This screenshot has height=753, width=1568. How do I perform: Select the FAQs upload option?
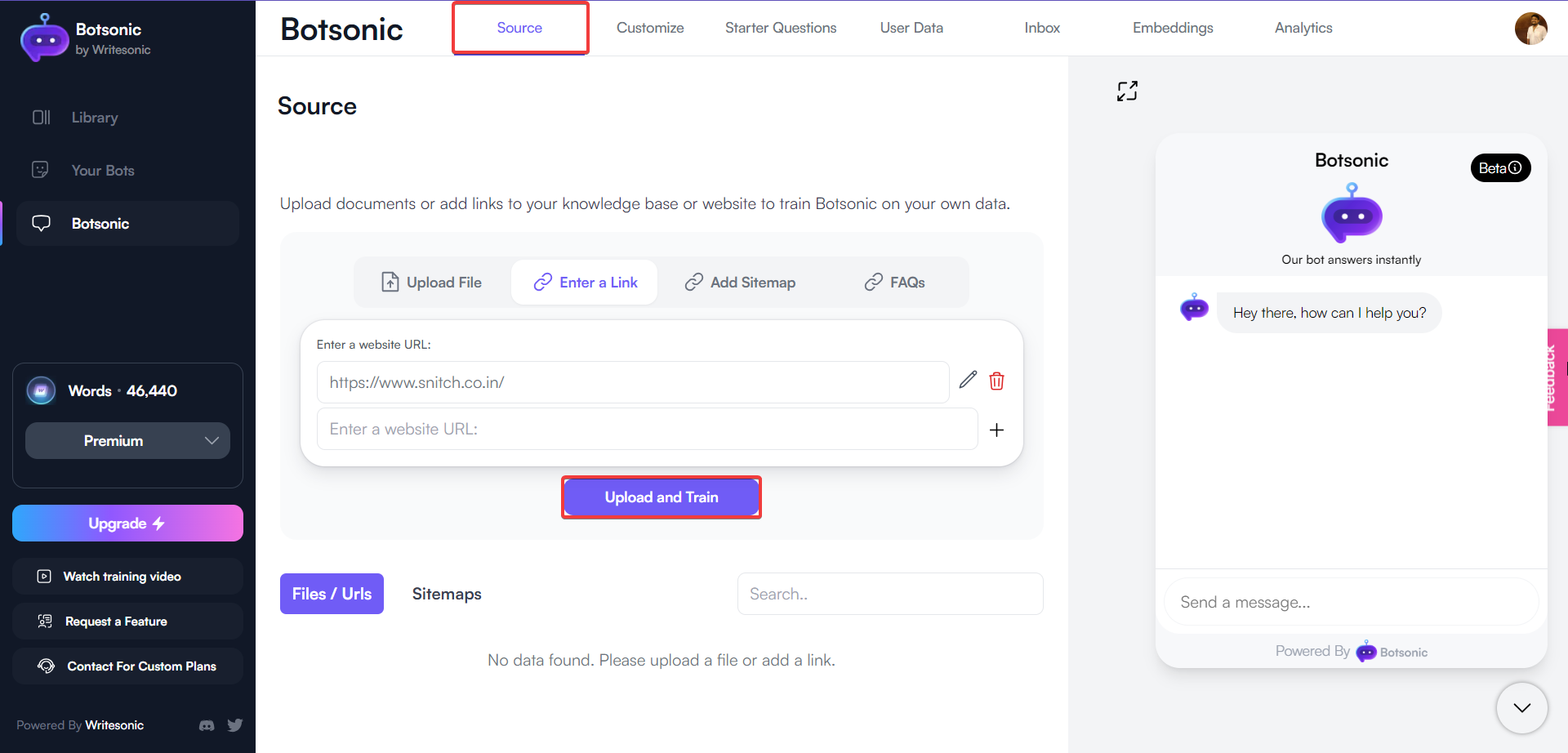pos(895,282)
